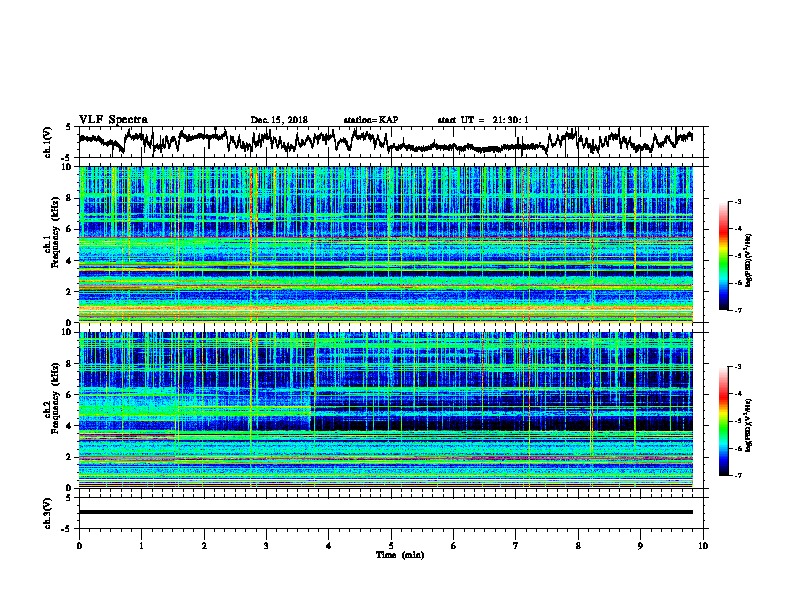This screenshot has height=612, width=792.
Task: Click the ch.1 color scale bar
Action: pos(724,256)
